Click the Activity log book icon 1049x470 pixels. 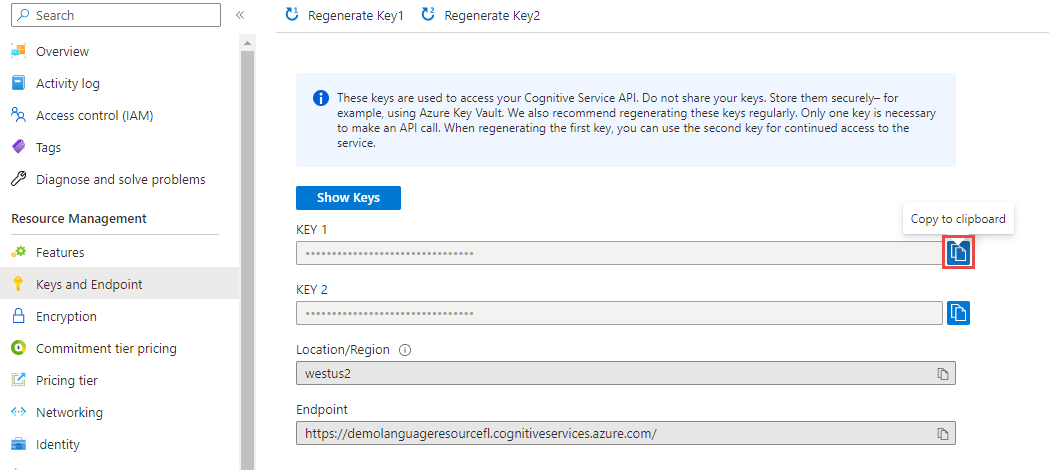tap(19, 83)
